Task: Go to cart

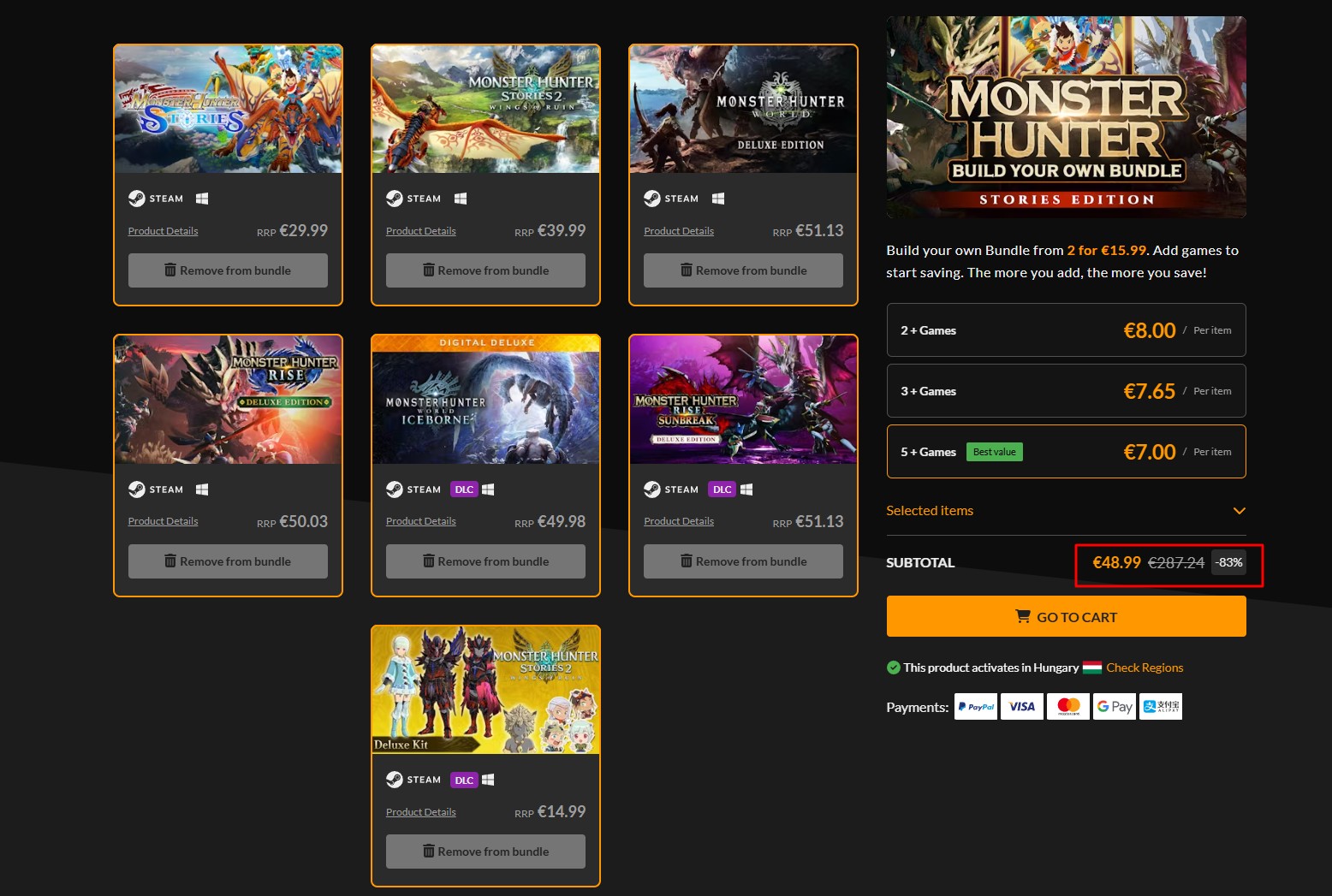Action: [x=1066, y=616]
